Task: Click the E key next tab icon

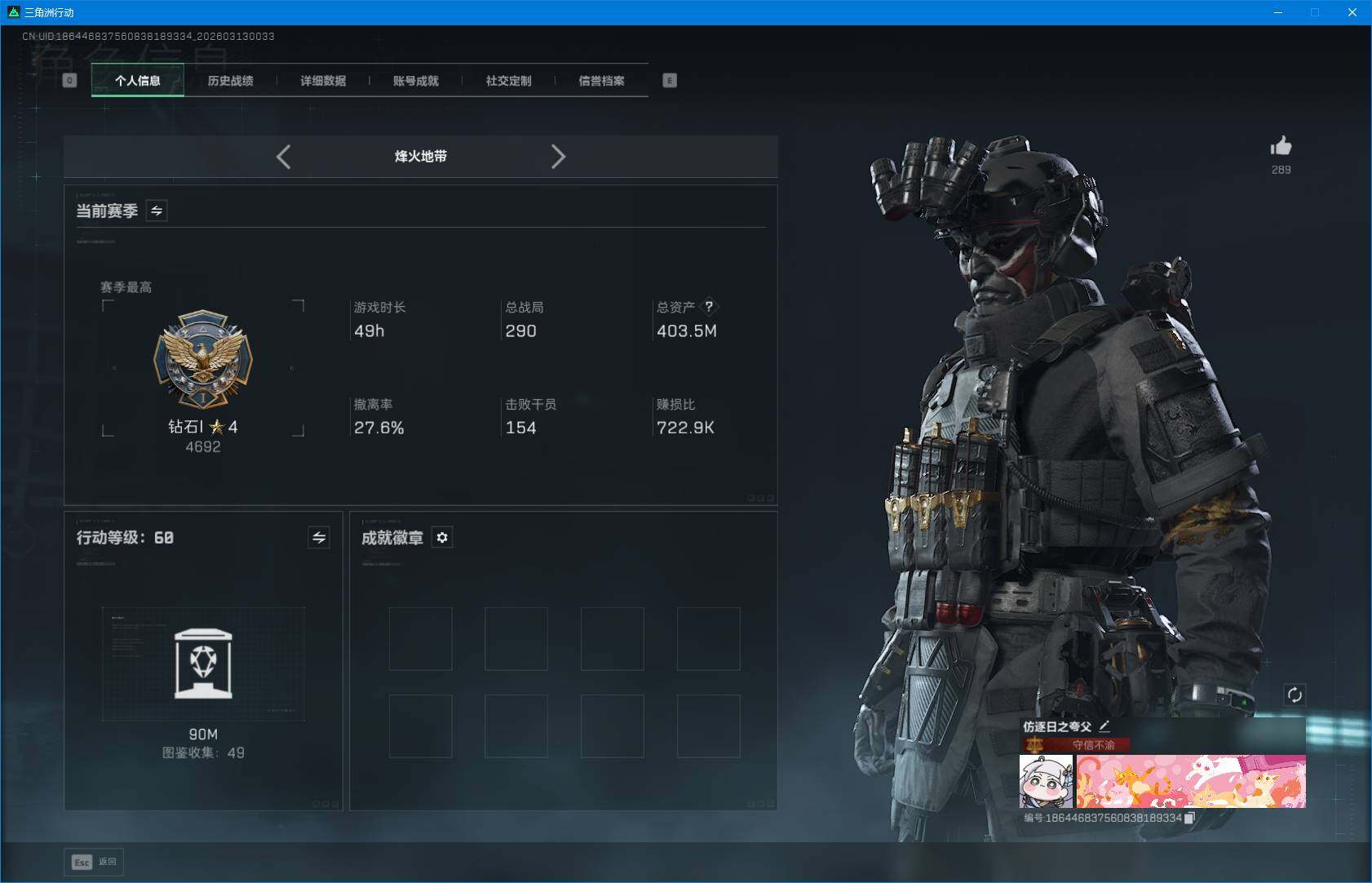Action: point(670,80)
